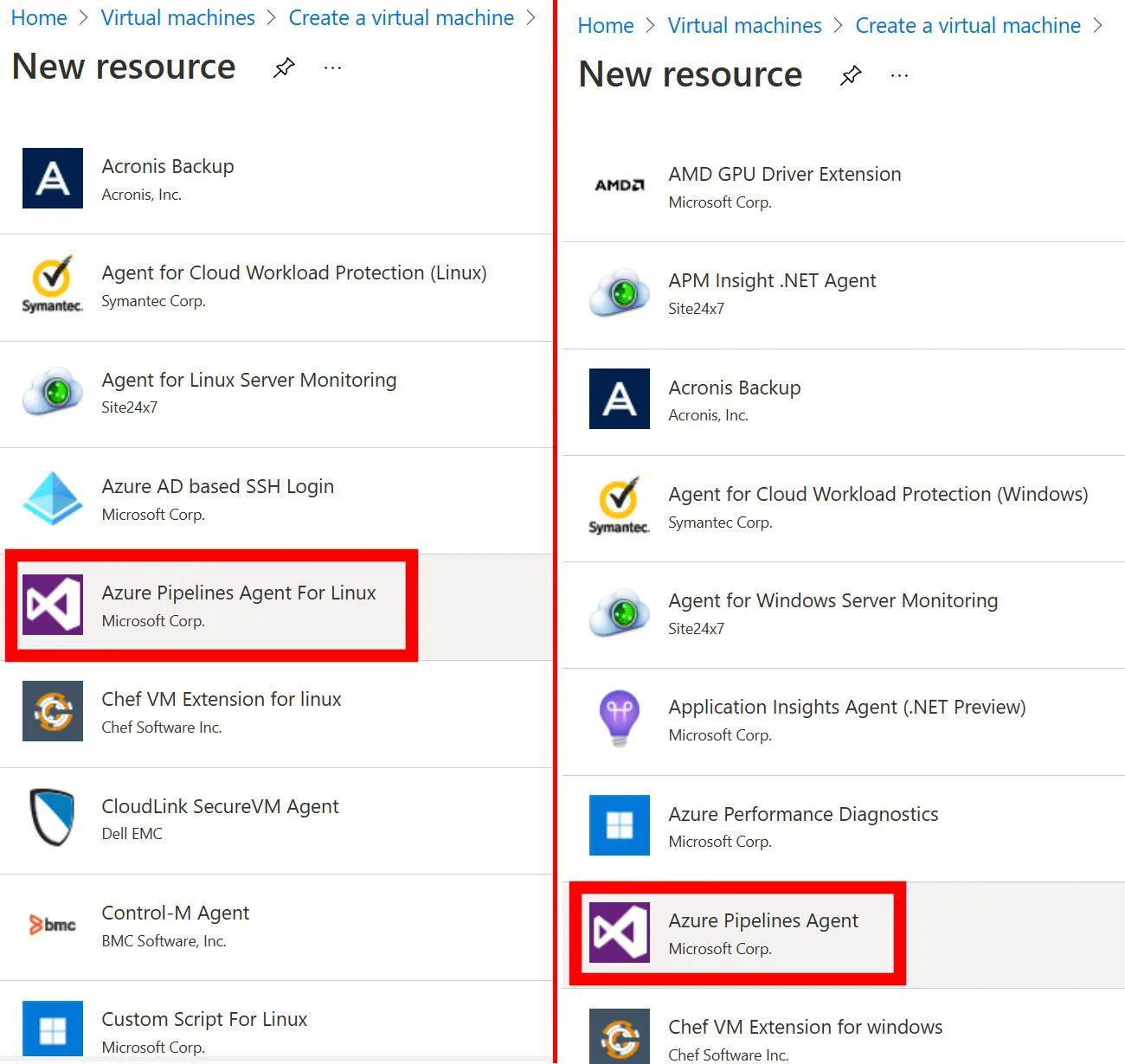Select Agent for Windows Server Monitoring
Image resolution: width=1125 pixels, height=1064 pixels.
(833, 600)
